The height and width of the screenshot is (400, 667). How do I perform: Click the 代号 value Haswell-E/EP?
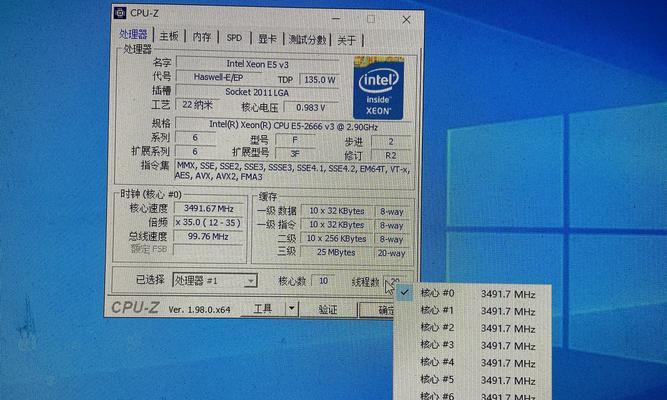[x=218, y=77]
